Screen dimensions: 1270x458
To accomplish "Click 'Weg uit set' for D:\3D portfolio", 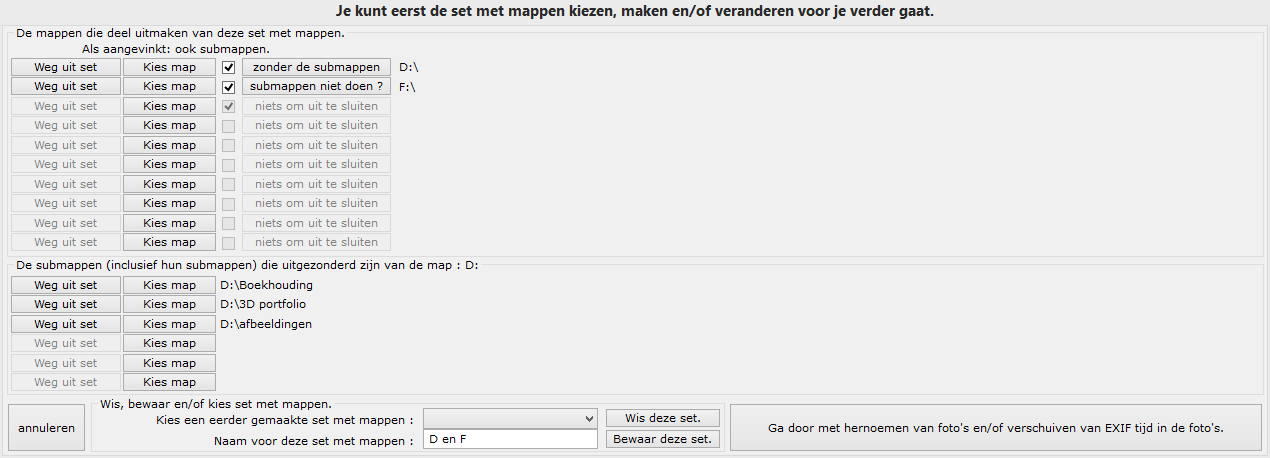I will pos(66,304).
